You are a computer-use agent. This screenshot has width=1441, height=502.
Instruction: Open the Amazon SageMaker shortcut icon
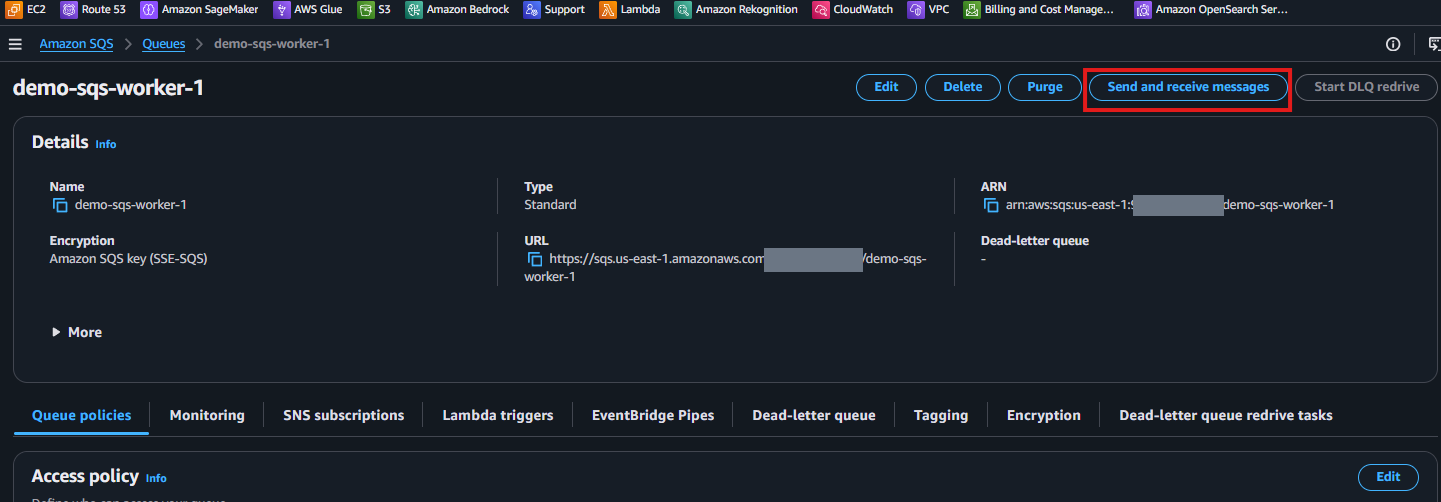[x=148, y=10]
